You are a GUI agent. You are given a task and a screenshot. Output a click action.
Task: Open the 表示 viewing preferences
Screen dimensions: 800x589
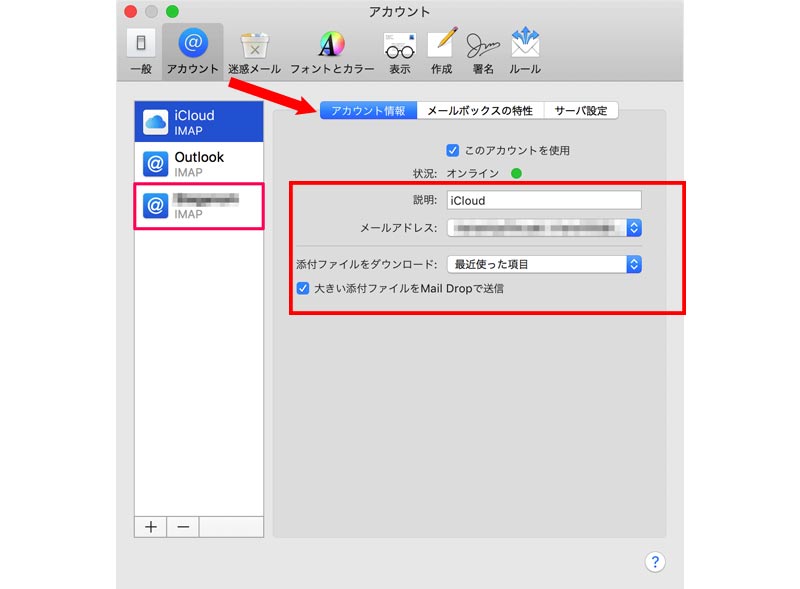pyautogui.click(x=399, y=52)
